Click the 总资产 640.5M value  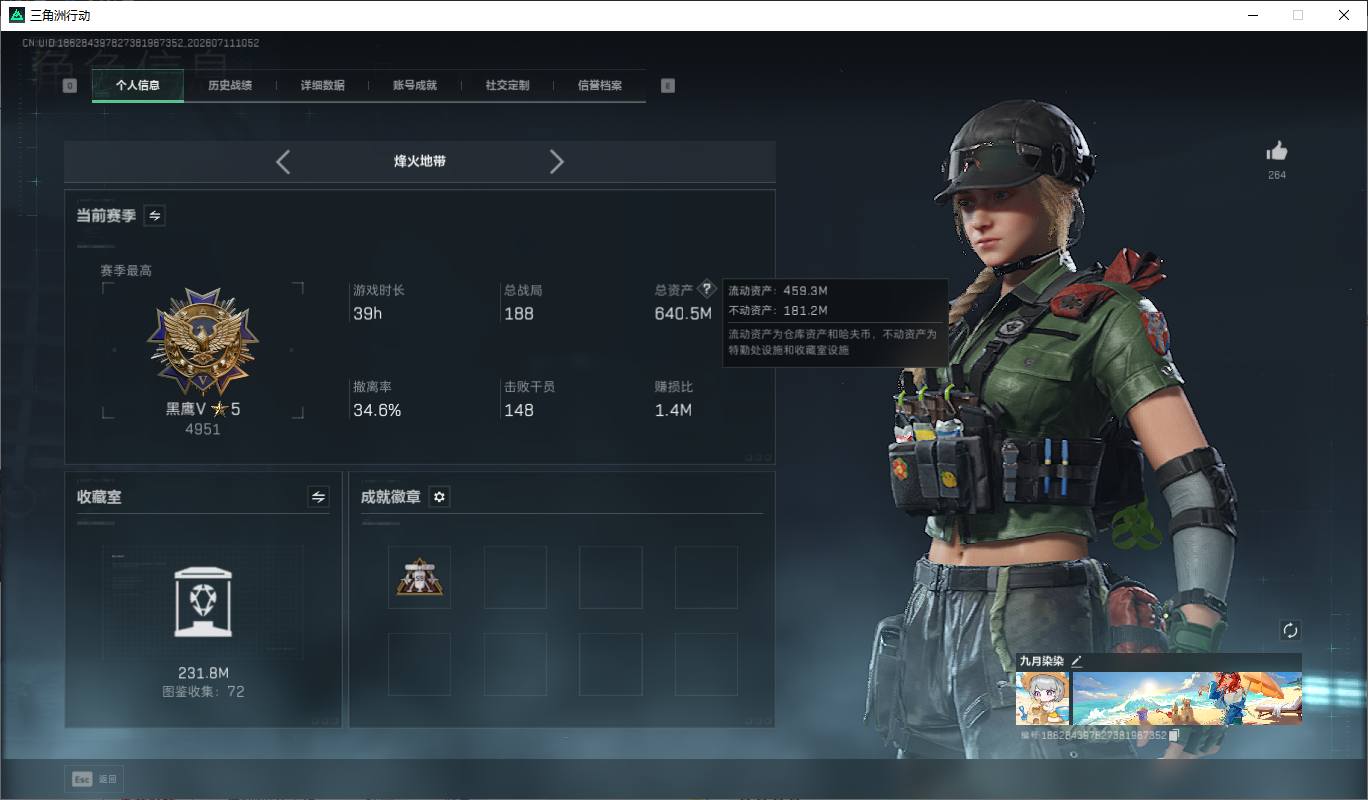683,314
